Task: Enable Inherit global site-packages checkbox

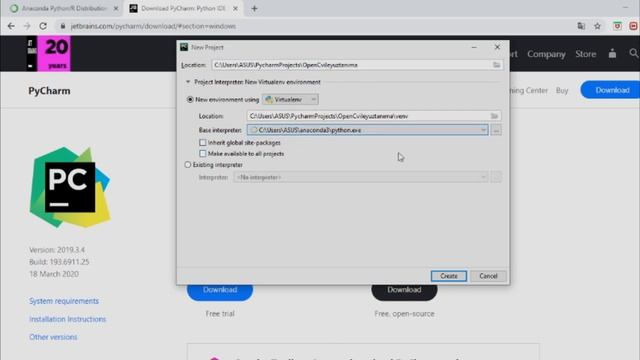Action: click(x=202, y=142)
